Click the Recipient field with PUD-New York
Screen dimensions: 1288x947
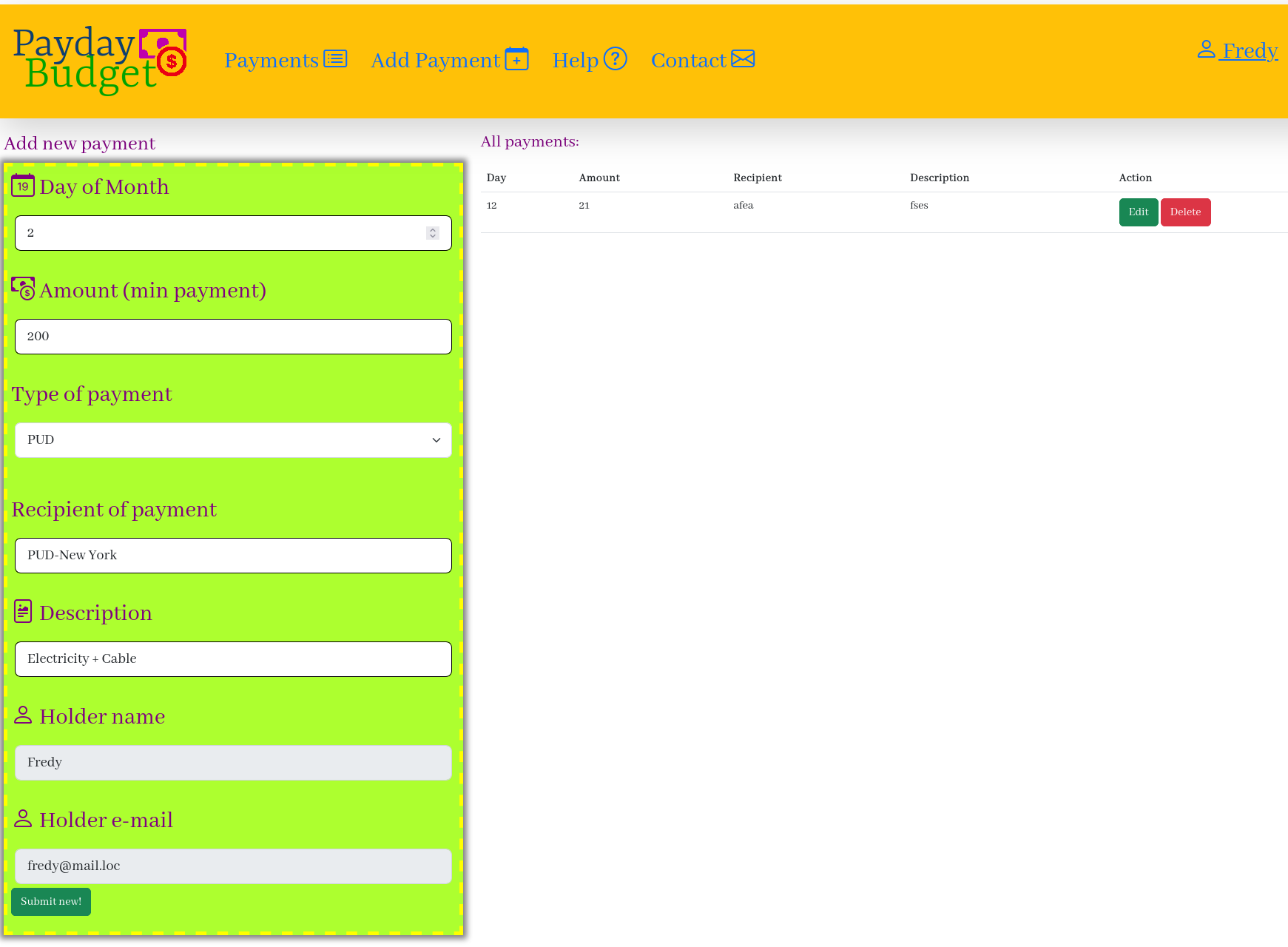tap(233, 556)
